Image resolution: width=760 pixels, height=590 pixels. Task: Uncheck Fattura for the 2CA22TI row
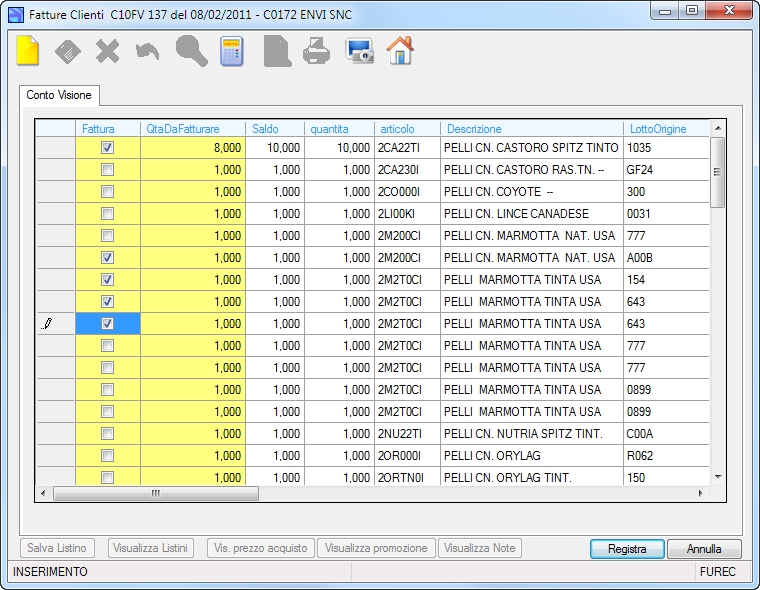tap(108, 147)
